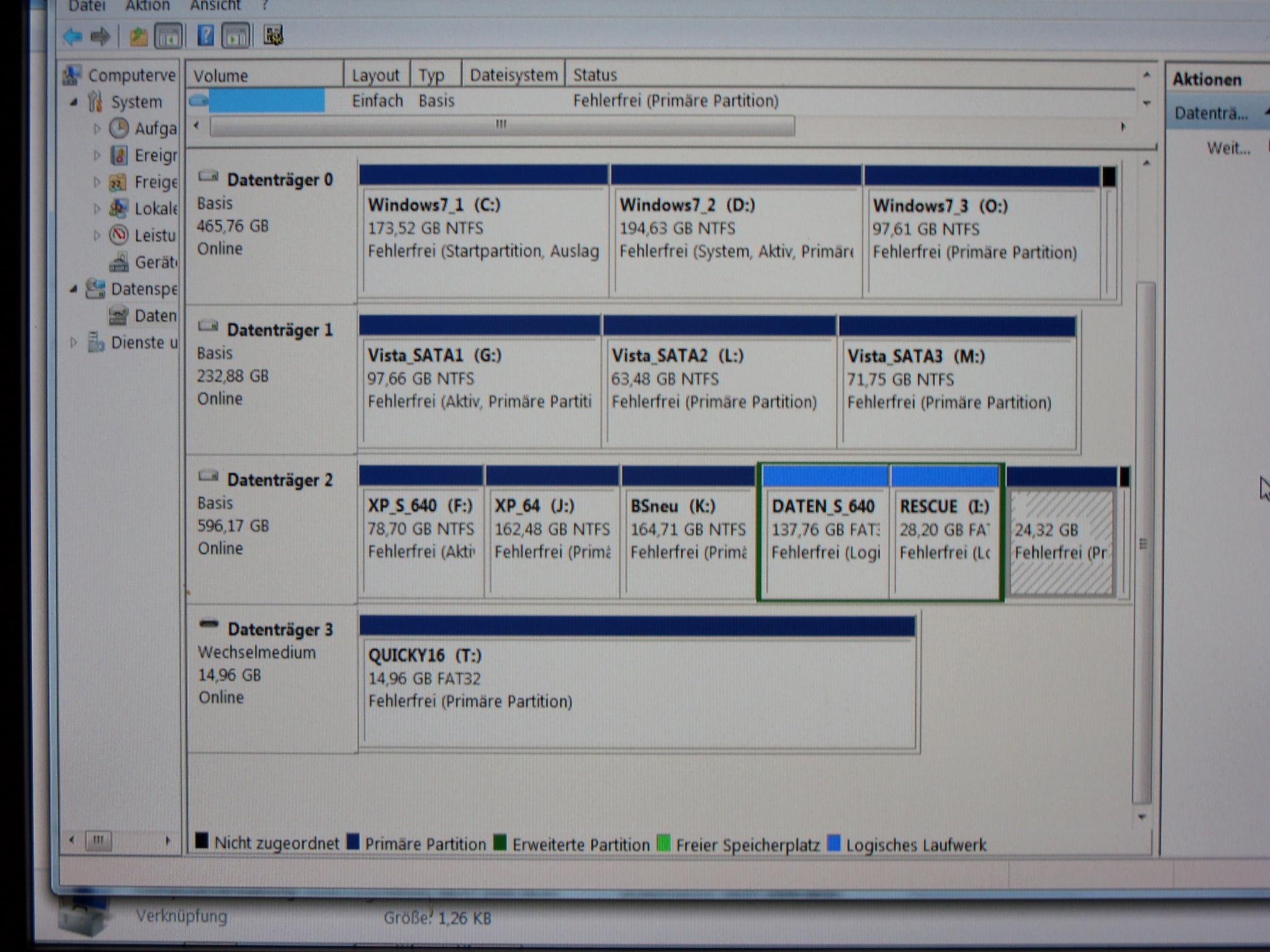Viewport: 1270px width, 952px height.
Task: Select the Windows7_2 (D:) partition
Action: pyautogui.click(x=736, y=232)
